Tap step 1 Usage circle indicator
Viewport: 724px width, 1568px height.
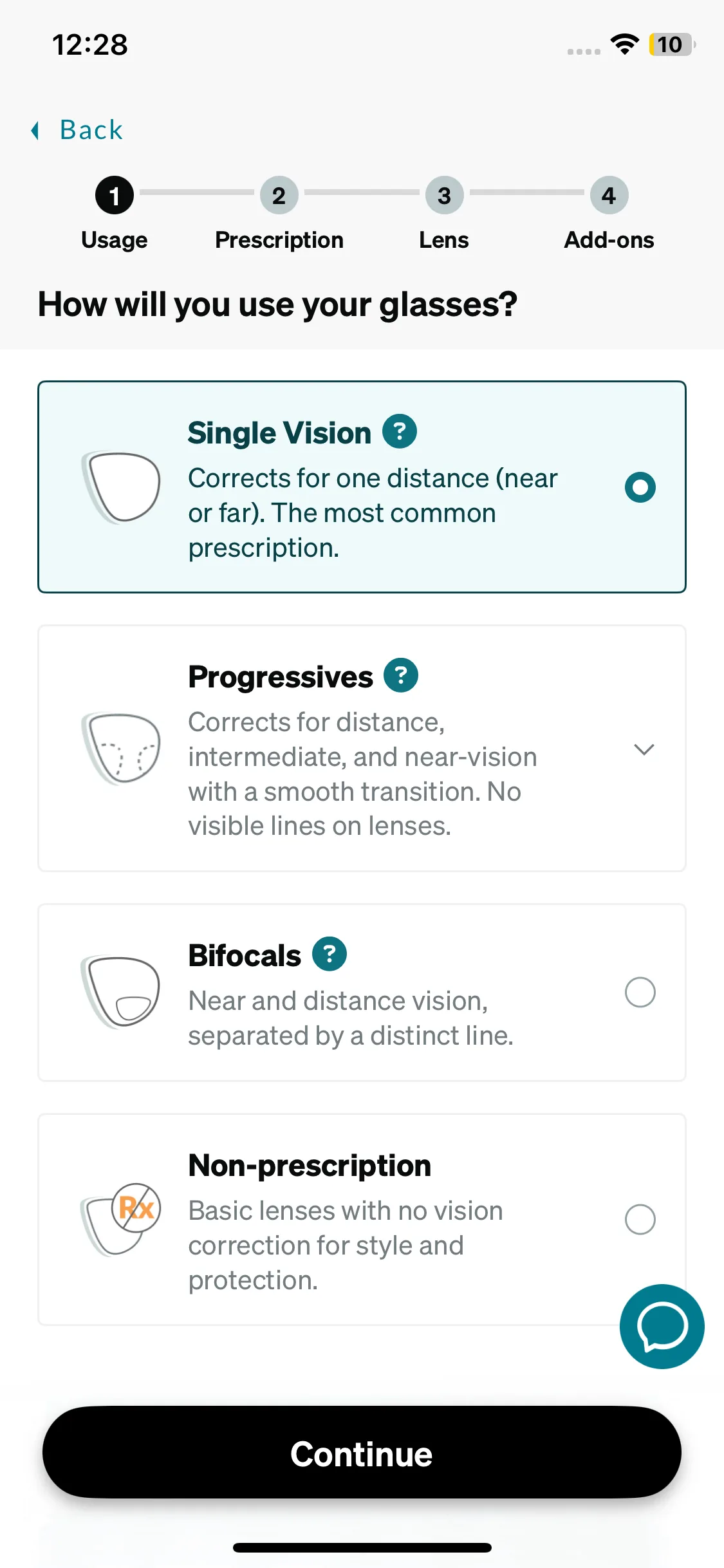tap(115, 196)
